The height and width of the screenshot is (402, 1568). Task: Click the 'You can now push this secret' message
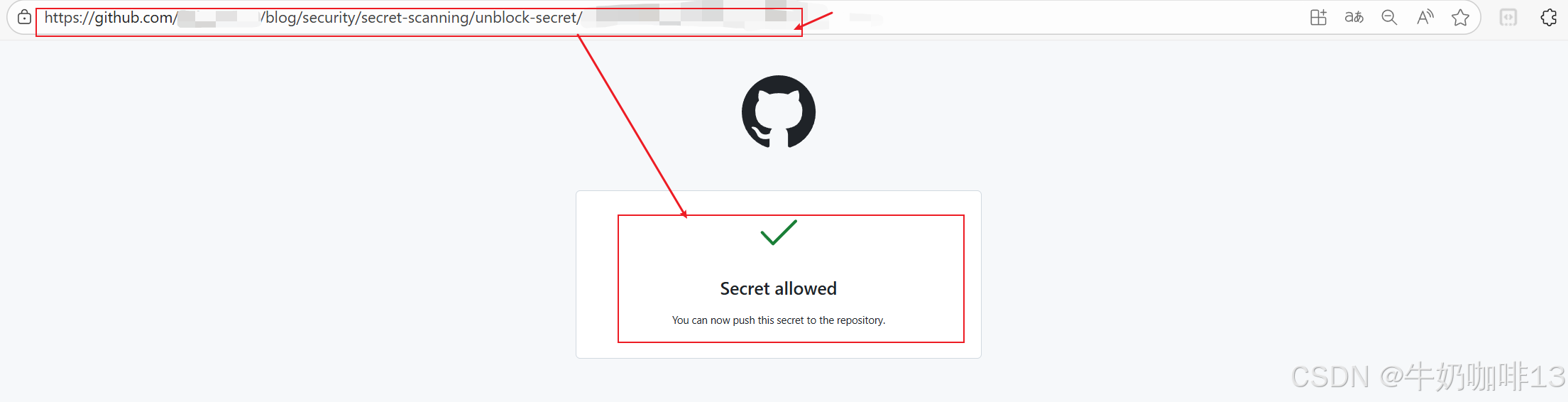coord(779,320)
